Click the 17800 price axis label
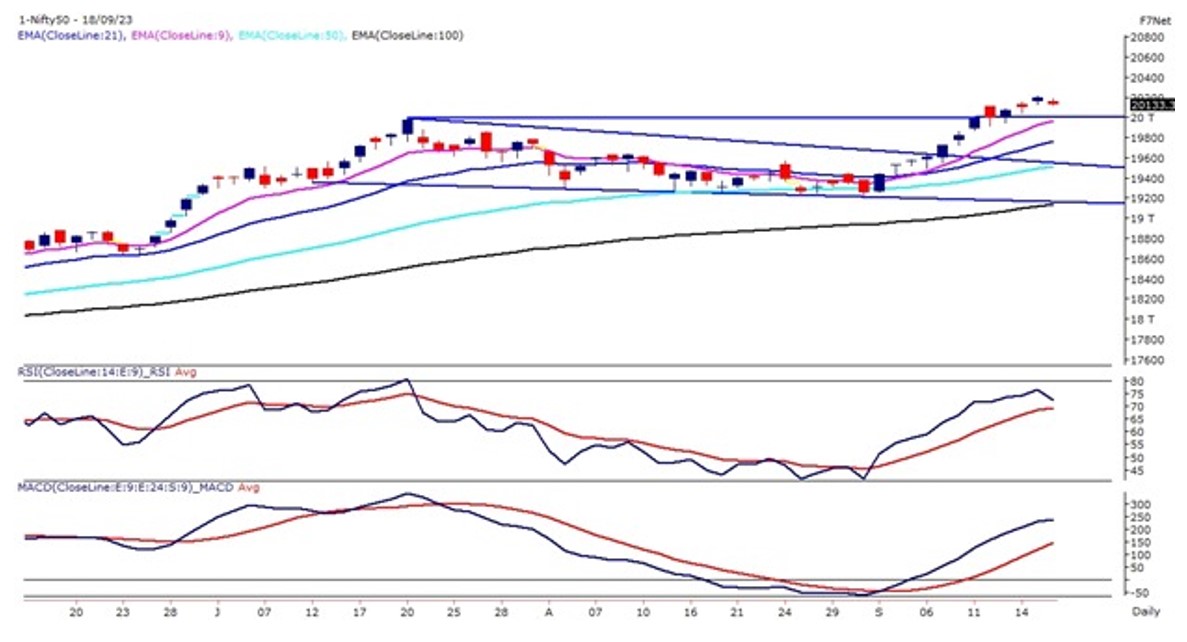This screenshot has height=642, width=1187. (x=1148, y=340)
